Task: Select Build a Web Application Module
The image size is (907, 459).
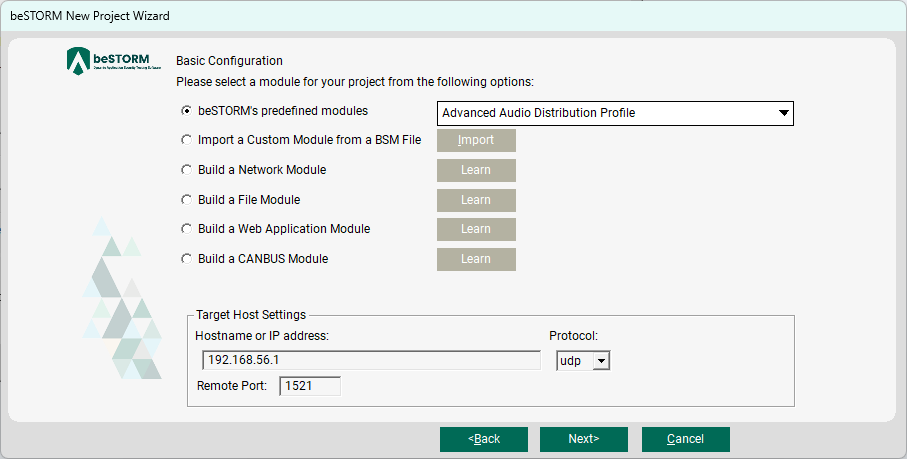Action: [186, 229]
